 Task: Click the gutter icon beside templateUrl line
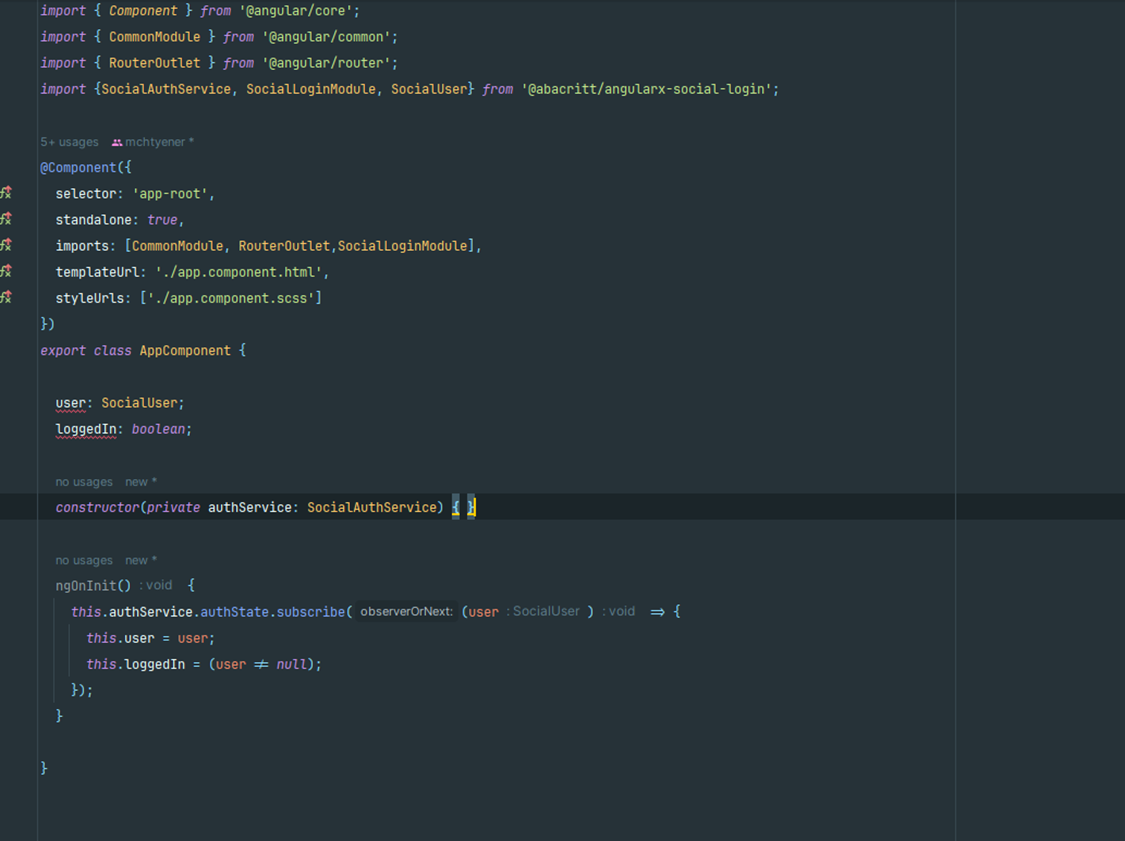pyautogui.click(x=6, y=271)
